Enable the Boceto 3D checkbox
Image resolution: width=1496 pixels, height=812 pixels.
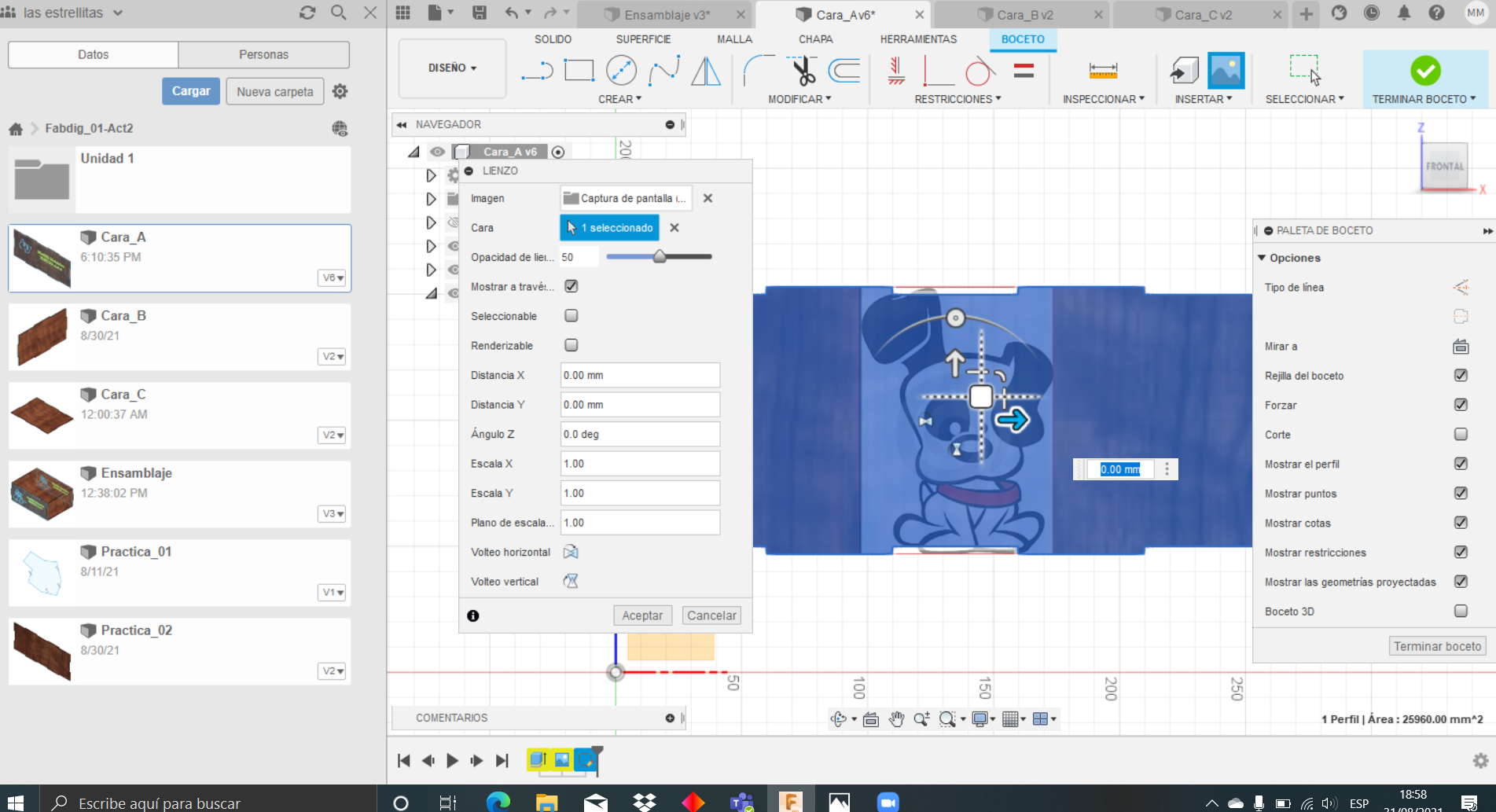point(1461,611)
